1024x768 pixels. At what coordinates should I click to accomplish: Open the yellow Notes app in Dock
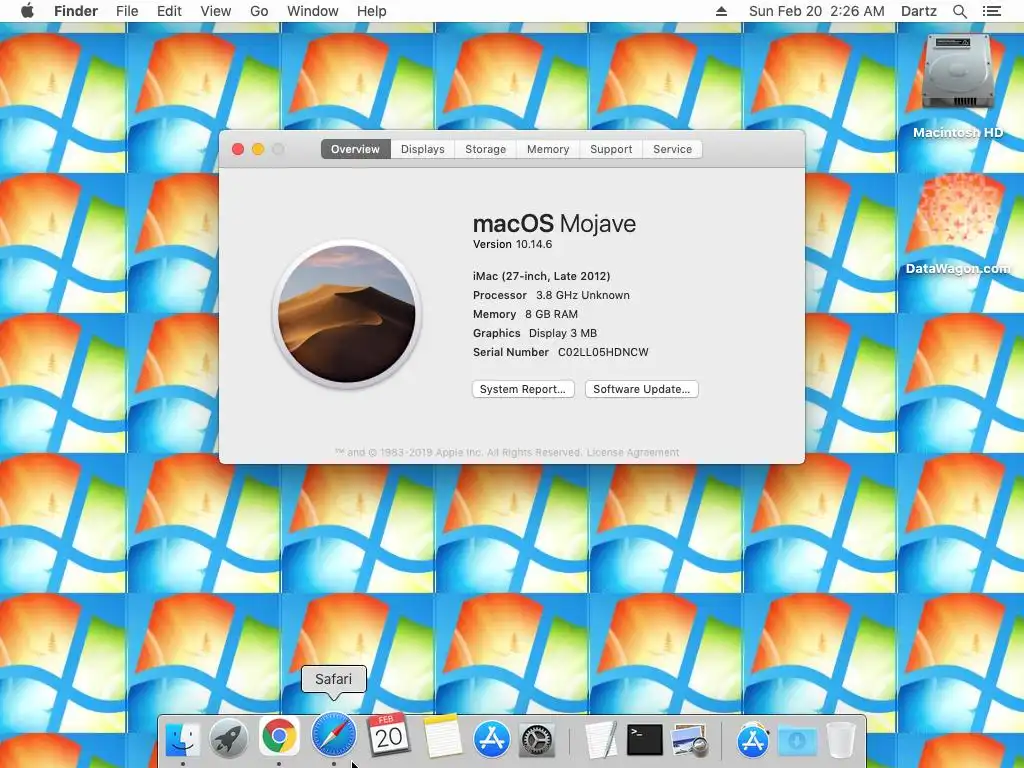point(442,736)
